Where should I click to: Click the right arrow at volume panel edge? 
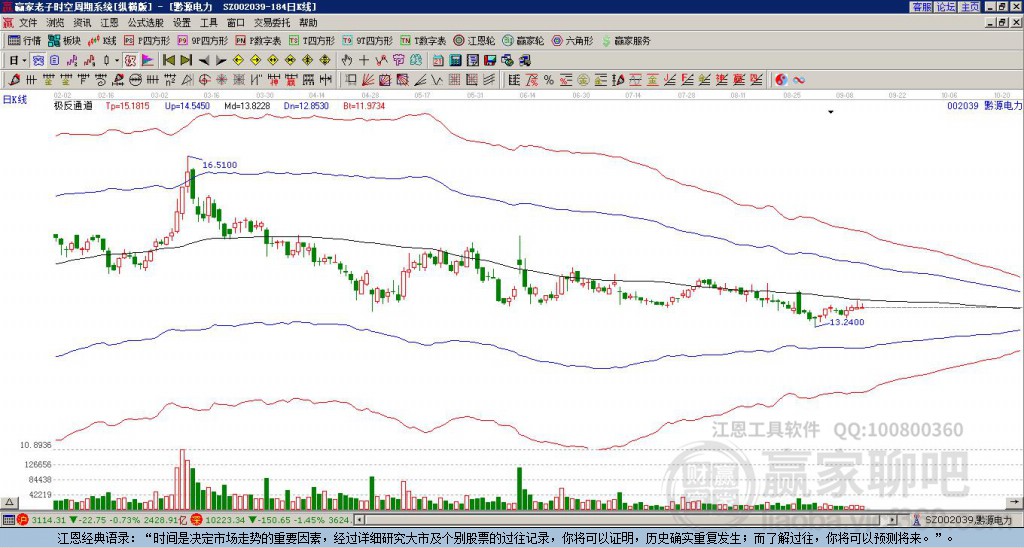pyautogui.click(x=1016, y=502)
